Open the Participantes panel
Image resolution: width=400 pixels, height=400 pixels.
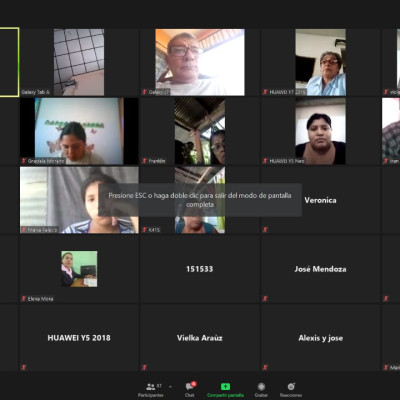pyautogui.click(x=151, y=390)
